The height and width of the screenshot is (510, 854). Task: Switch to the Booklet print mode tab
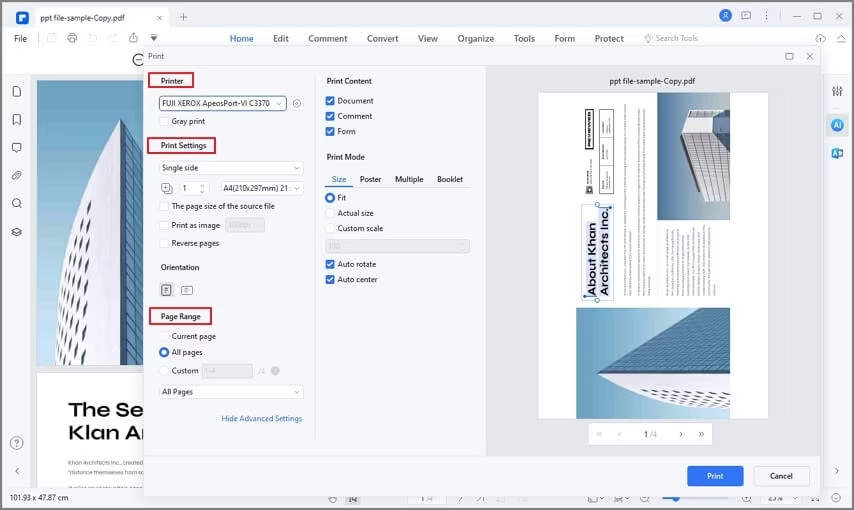449,179
